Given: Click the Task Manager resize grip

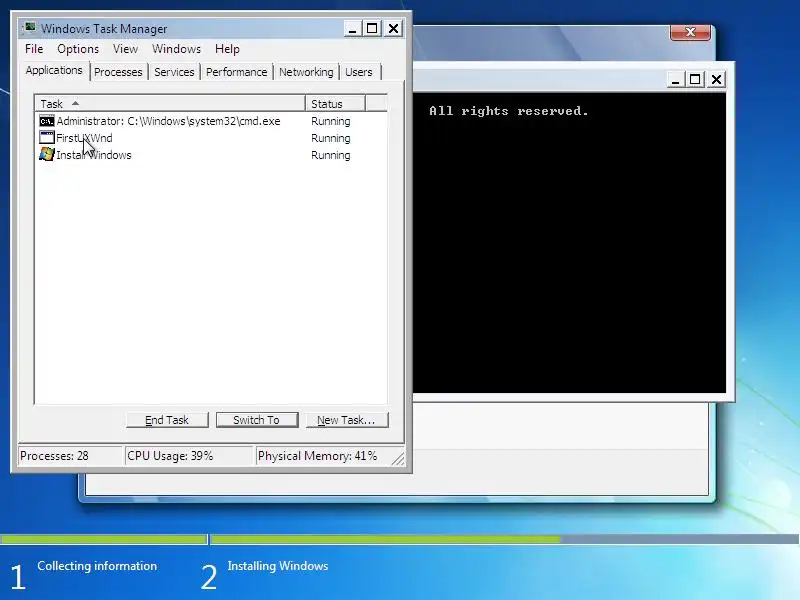Looking at the screenshot, I should pyautogui.click(x=397, y=459).
